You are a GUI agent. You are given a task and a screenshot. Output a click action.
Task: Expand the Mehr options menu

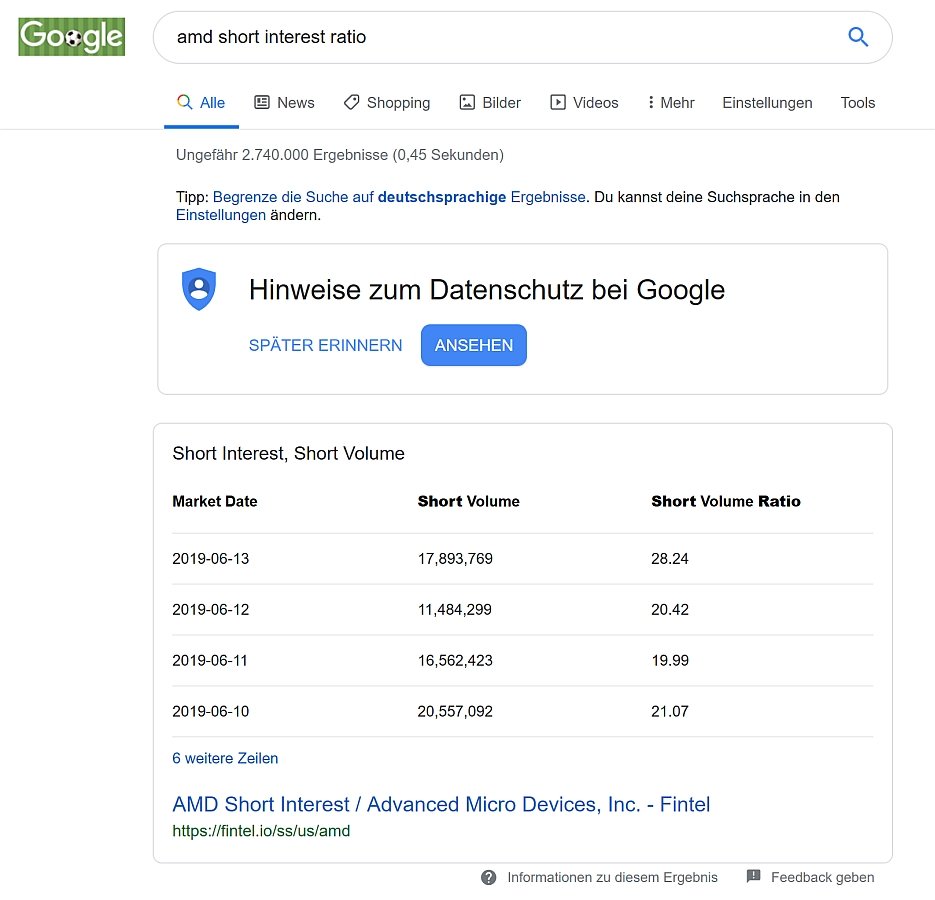[671, 102]
